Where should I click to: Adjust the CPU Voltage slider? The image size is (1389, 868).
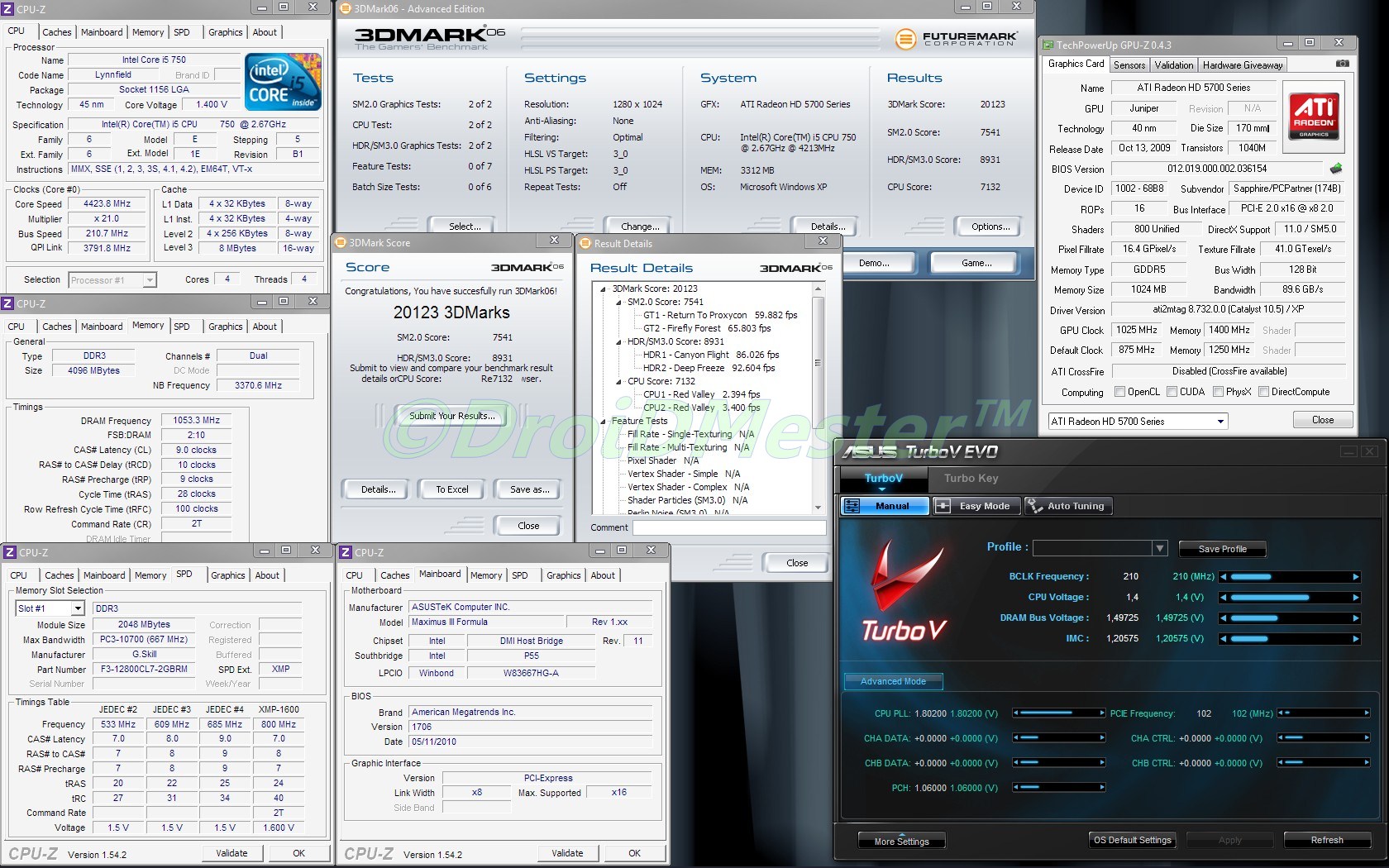point(1289,597)
